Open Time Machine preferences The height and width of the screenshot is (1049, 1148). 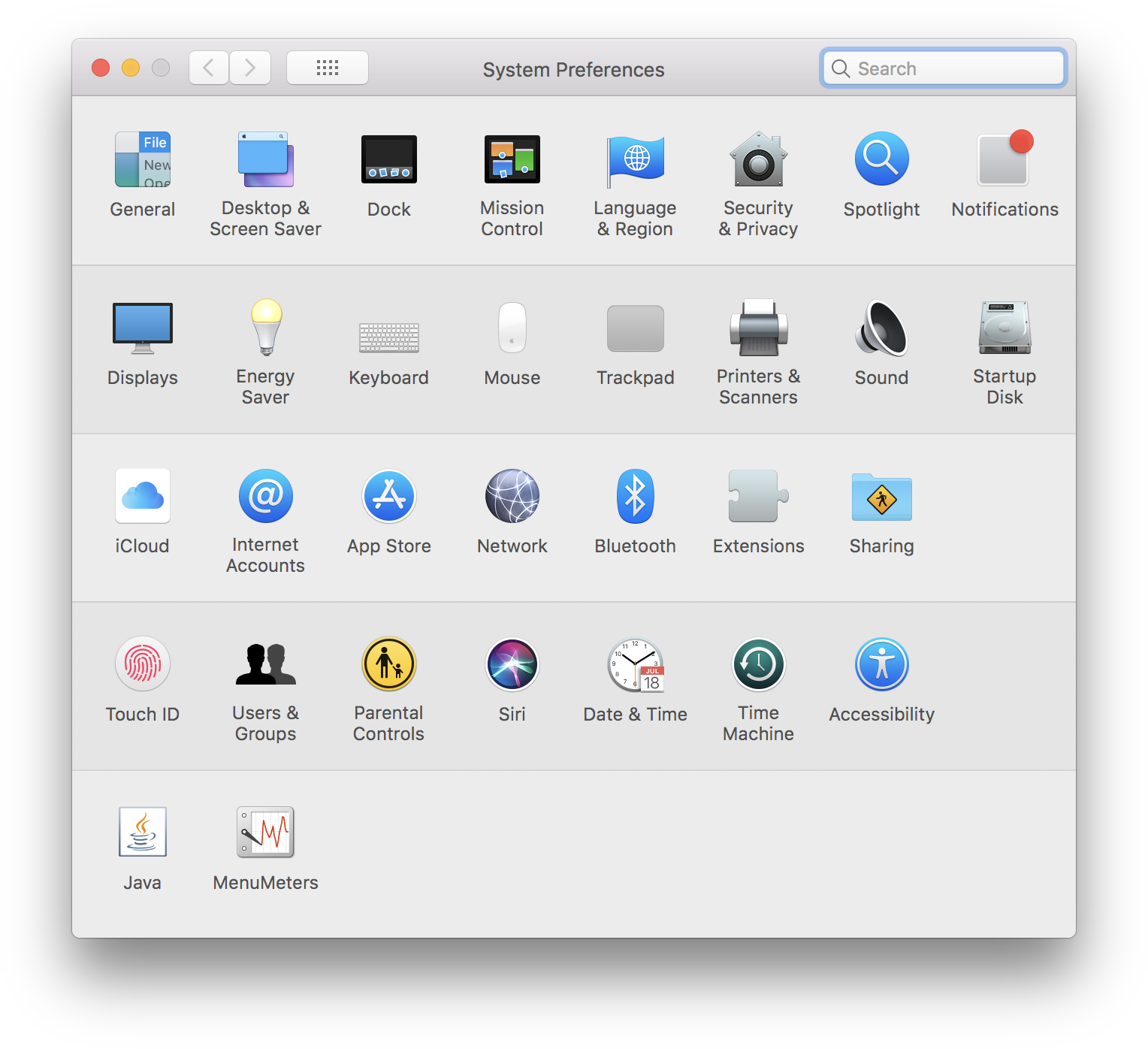[x=759, y=664]
